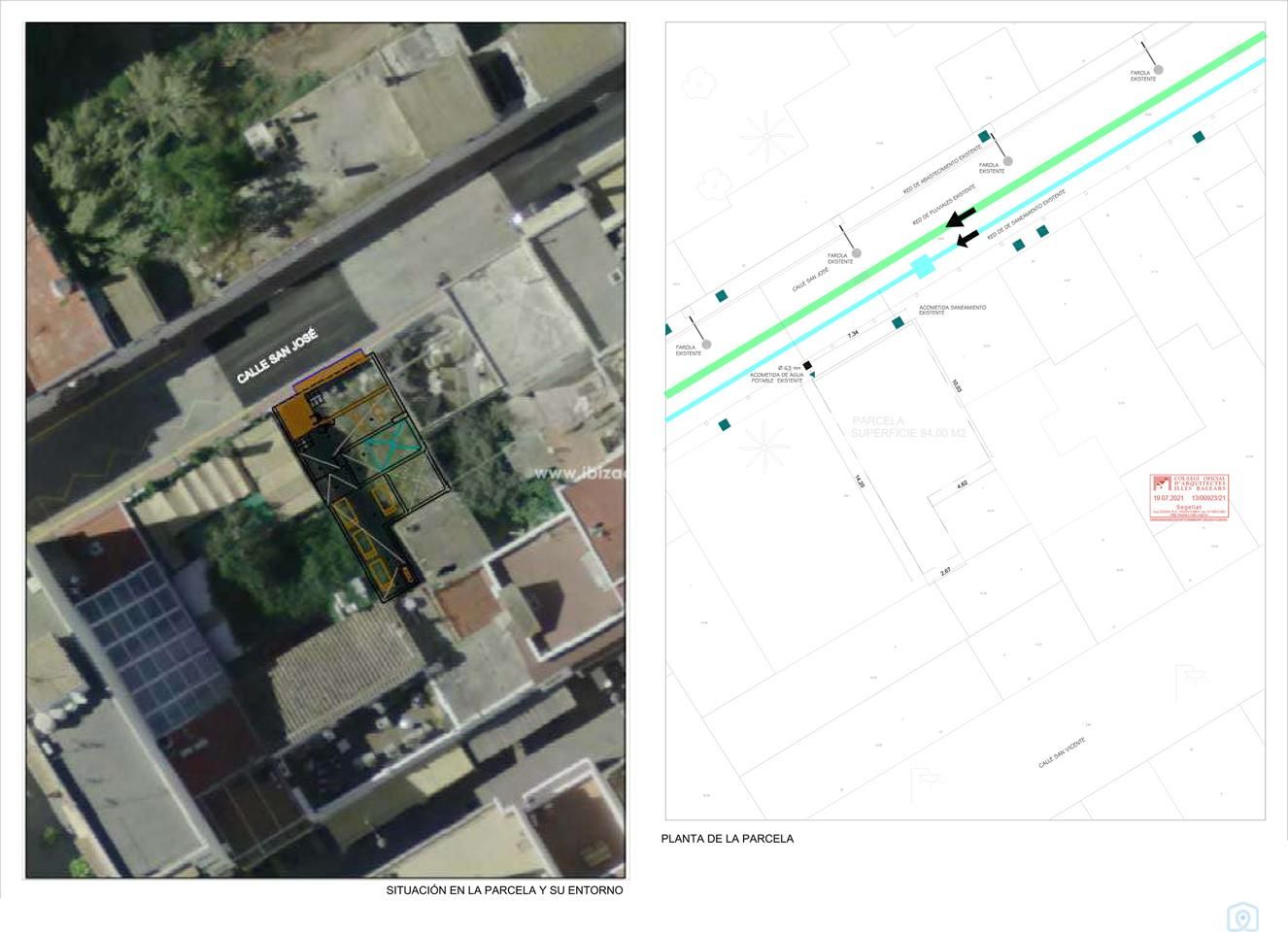
Task: Click the CALLE SAN VICENTE street label
Action: click(1062, 752)
